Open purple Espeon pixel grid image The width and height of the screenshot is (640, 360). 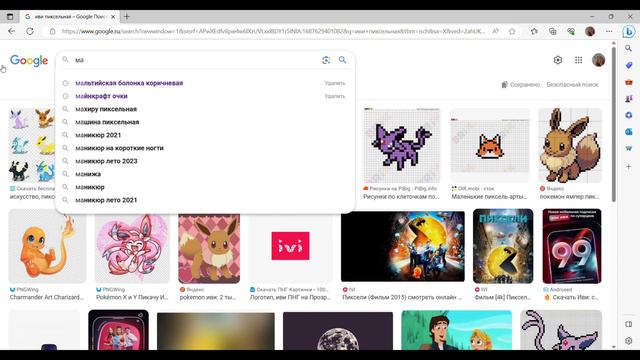(x=402, y=145)
